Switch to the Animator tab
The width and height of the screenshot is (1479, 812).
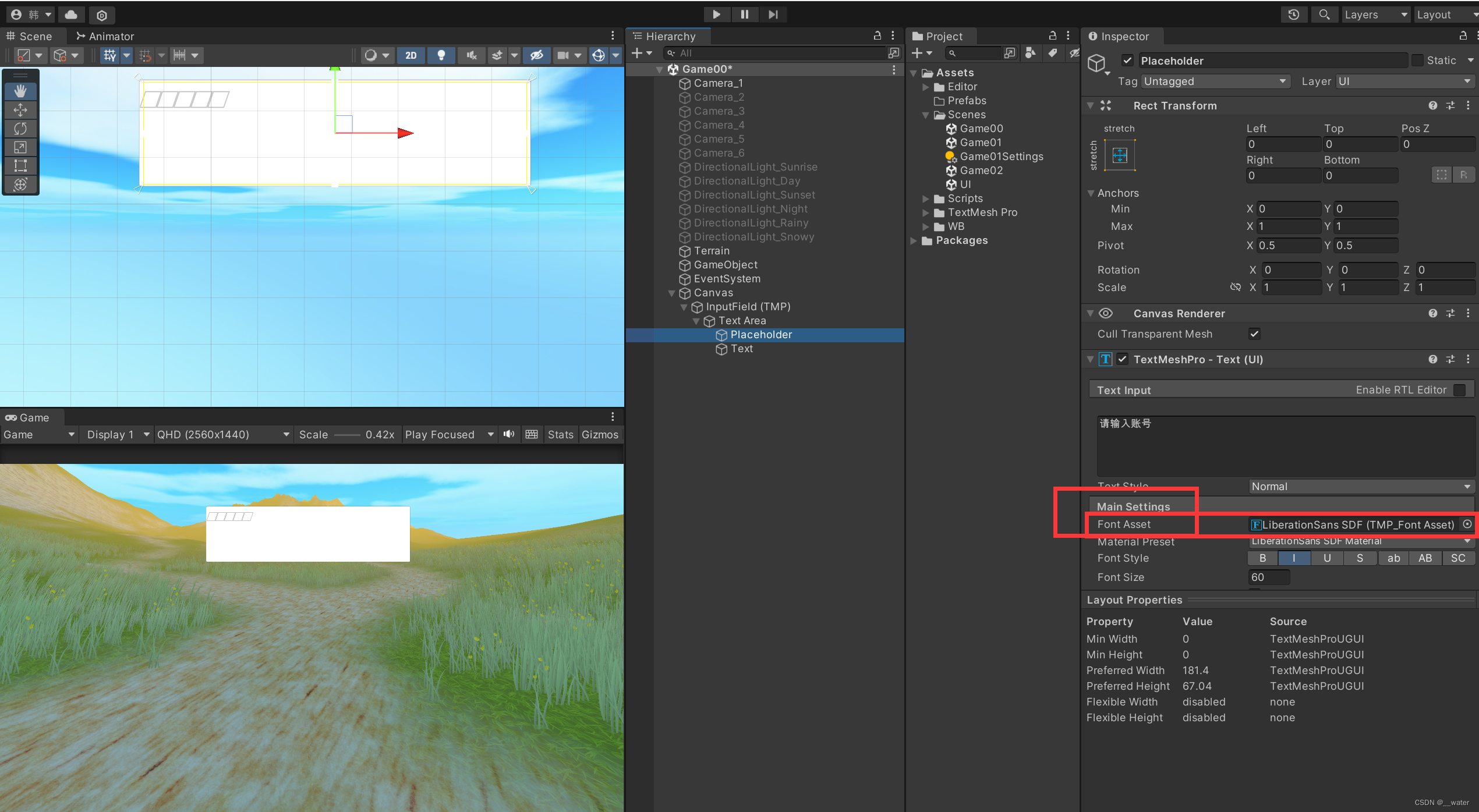point(105,36)
